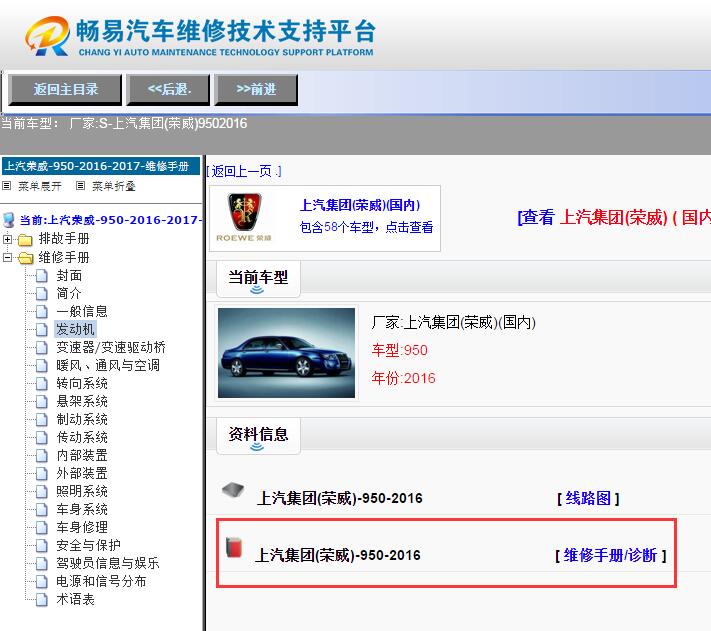Open the 转向系统 section

tap(82, 383)
